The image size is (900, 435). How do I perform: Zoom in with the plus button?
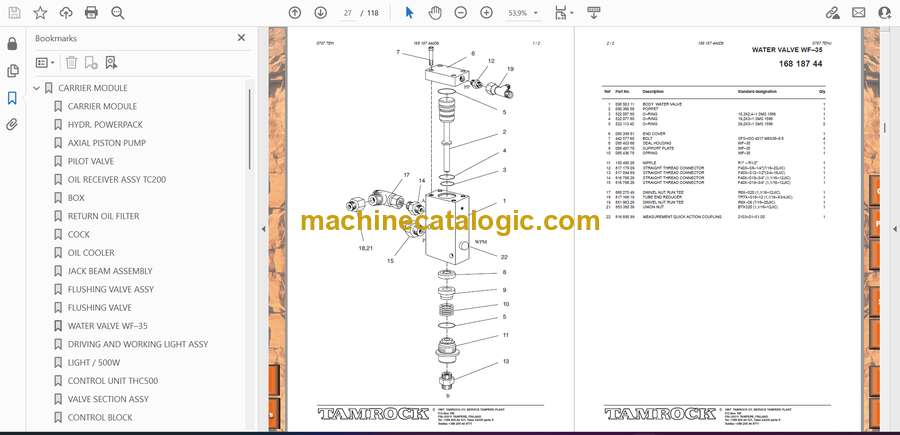(486, 13)
